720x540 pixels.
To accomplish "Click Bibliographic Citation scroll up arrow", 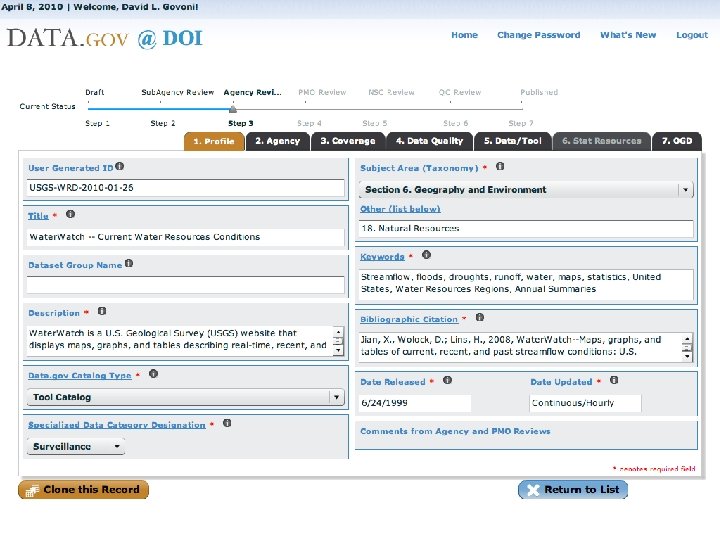I will click(x=687, y=339).
